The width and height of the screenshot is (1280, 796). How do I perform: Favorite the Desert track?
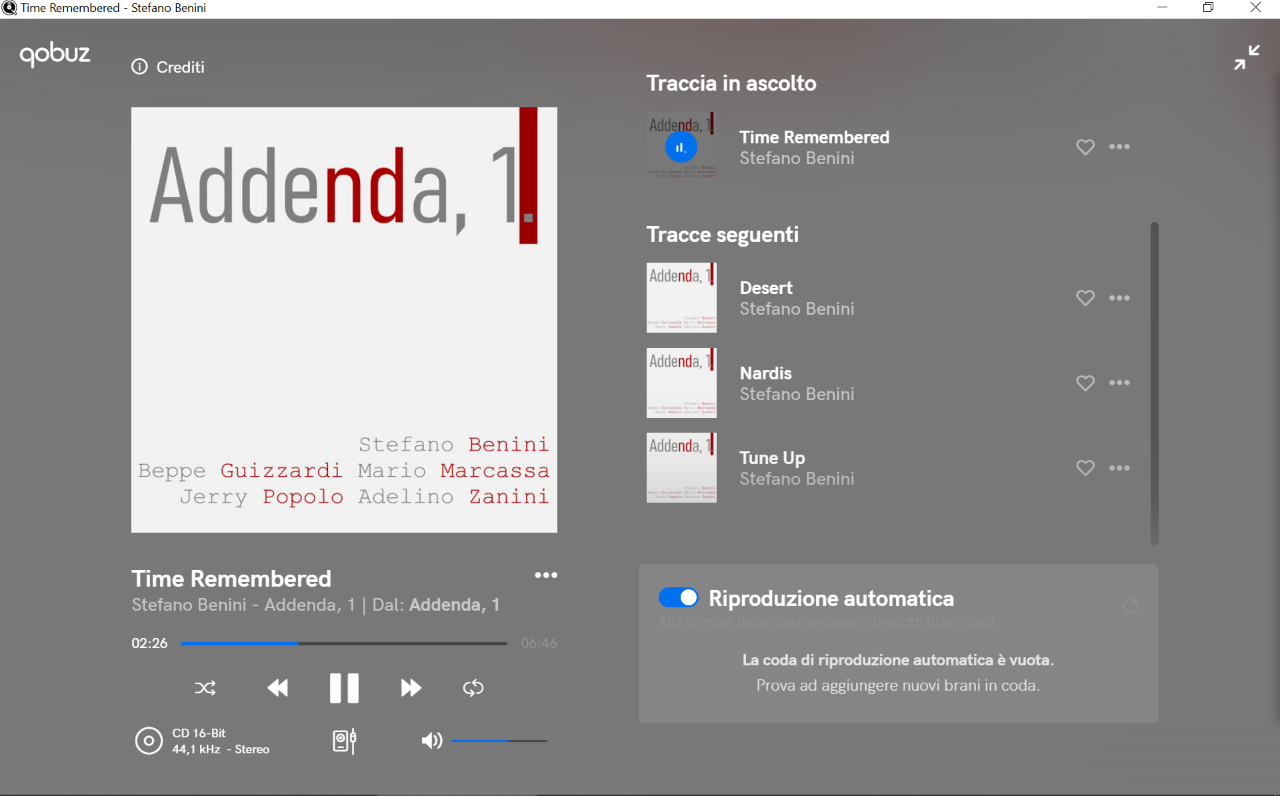tap(1085, 298)
